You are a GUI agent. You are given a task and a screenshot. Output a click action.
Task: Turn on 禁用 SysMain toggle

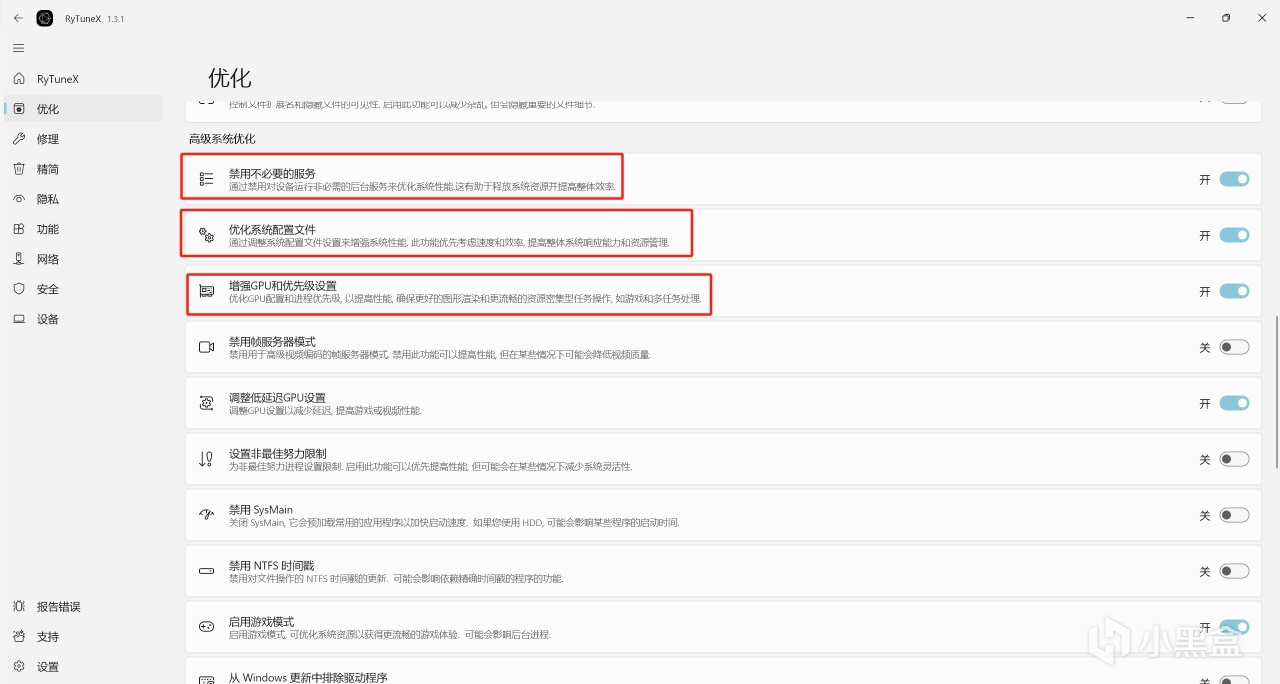[x=1234, y=515]
